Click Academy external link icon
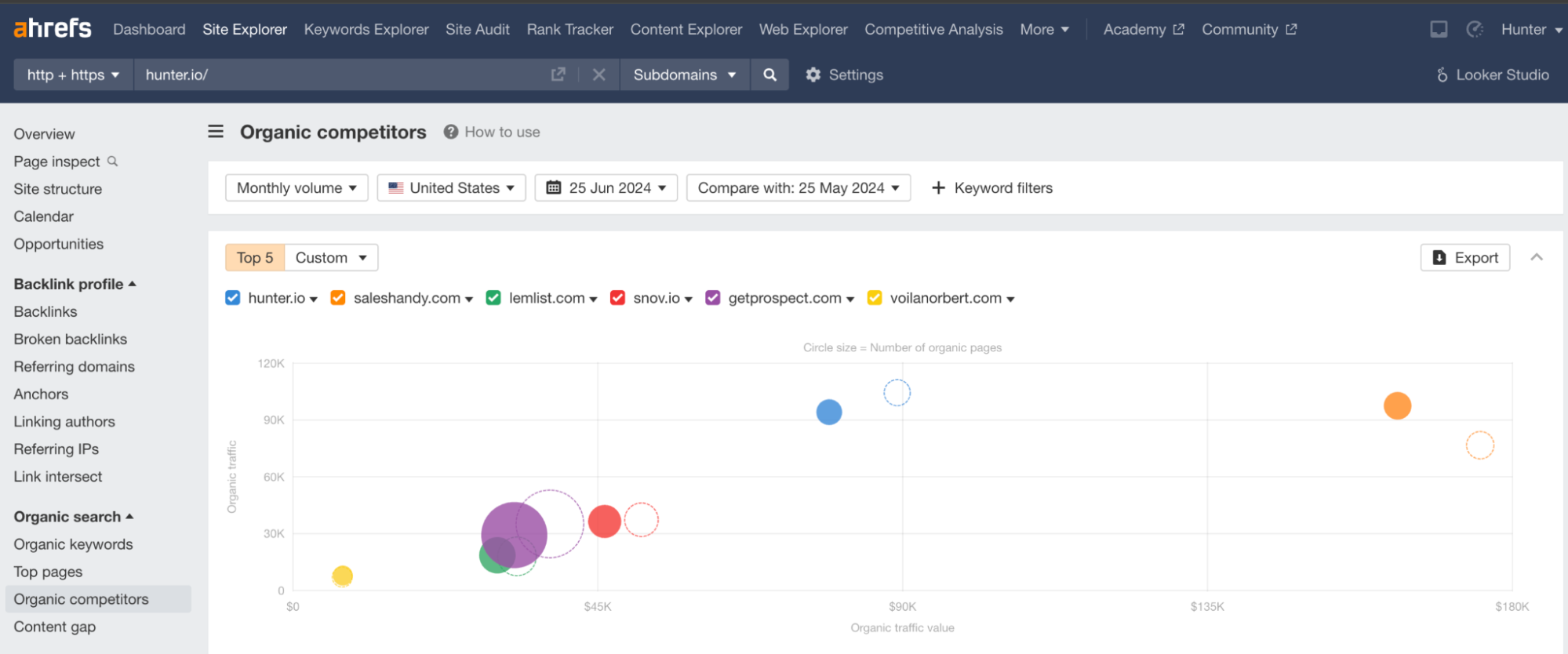This screenshot has width=1568, height=654. 1178,29
